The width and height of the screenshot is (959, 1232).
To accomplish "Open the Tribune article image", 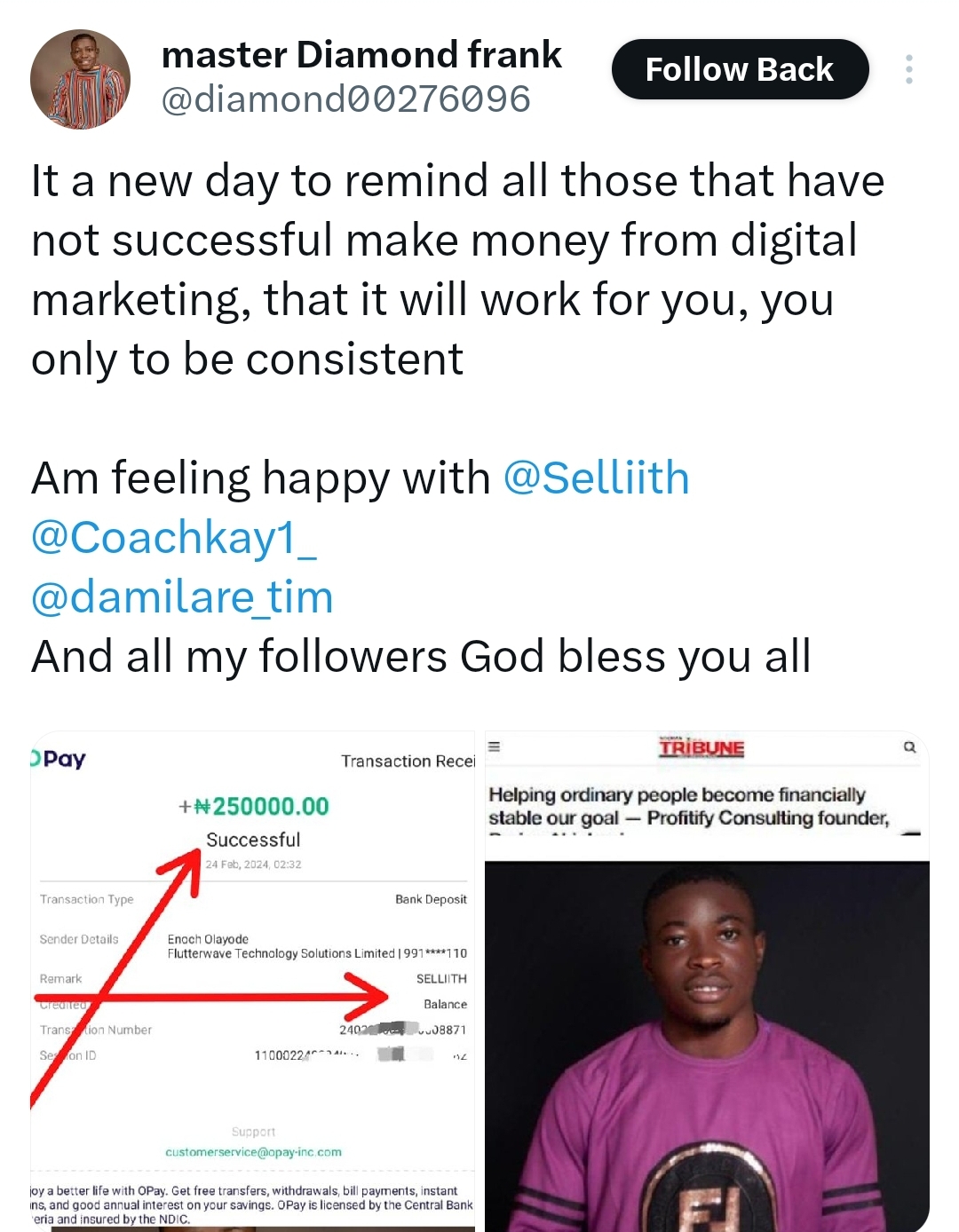I will coord(707,981).
